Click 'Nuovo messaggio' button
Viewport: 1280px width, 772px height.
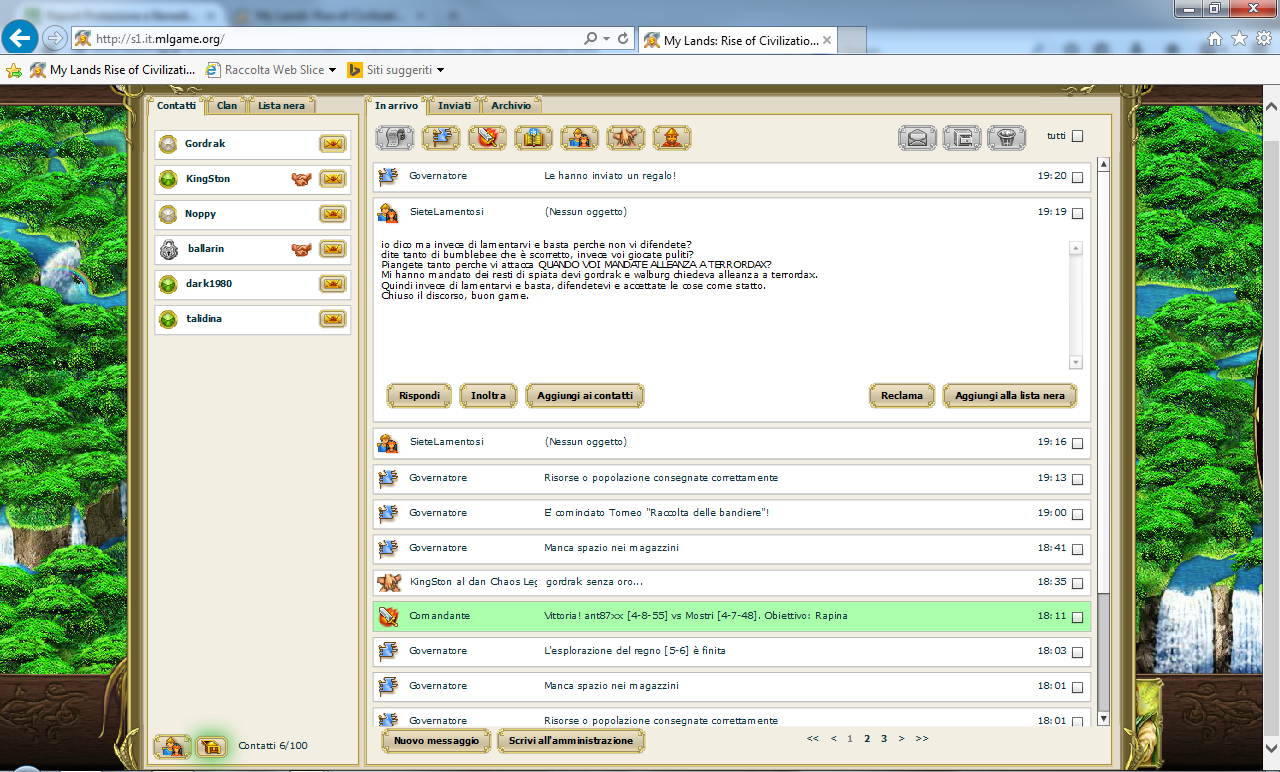pyautogui.click(x=436, y=741)
